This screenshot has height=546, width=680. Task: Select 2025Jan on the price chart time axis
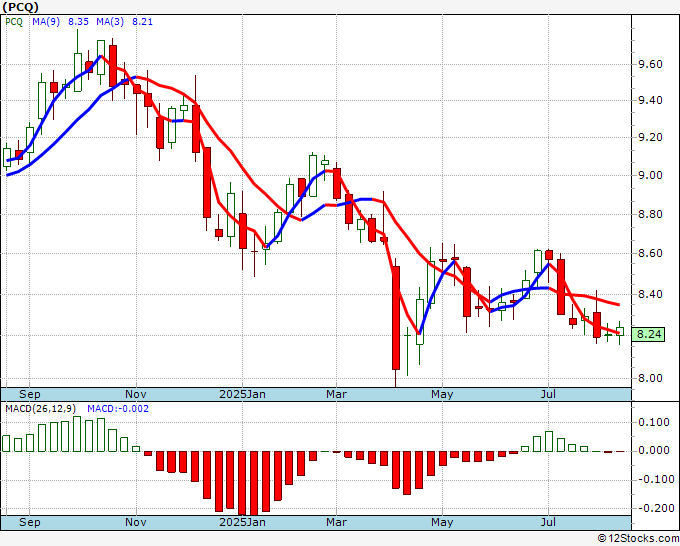point(242,394)
